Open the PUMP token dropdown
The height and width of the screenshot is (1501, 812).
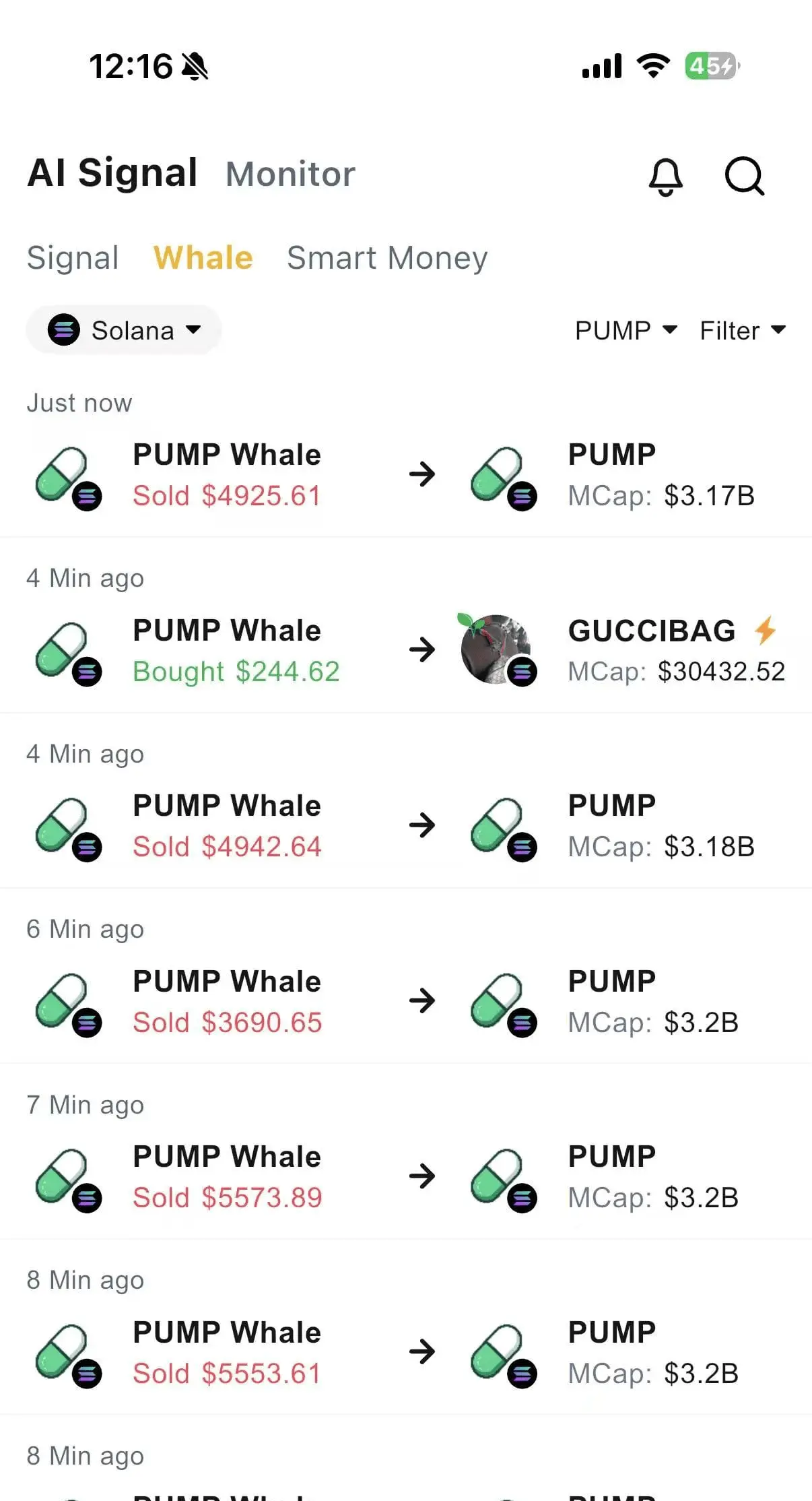point(625,330)
